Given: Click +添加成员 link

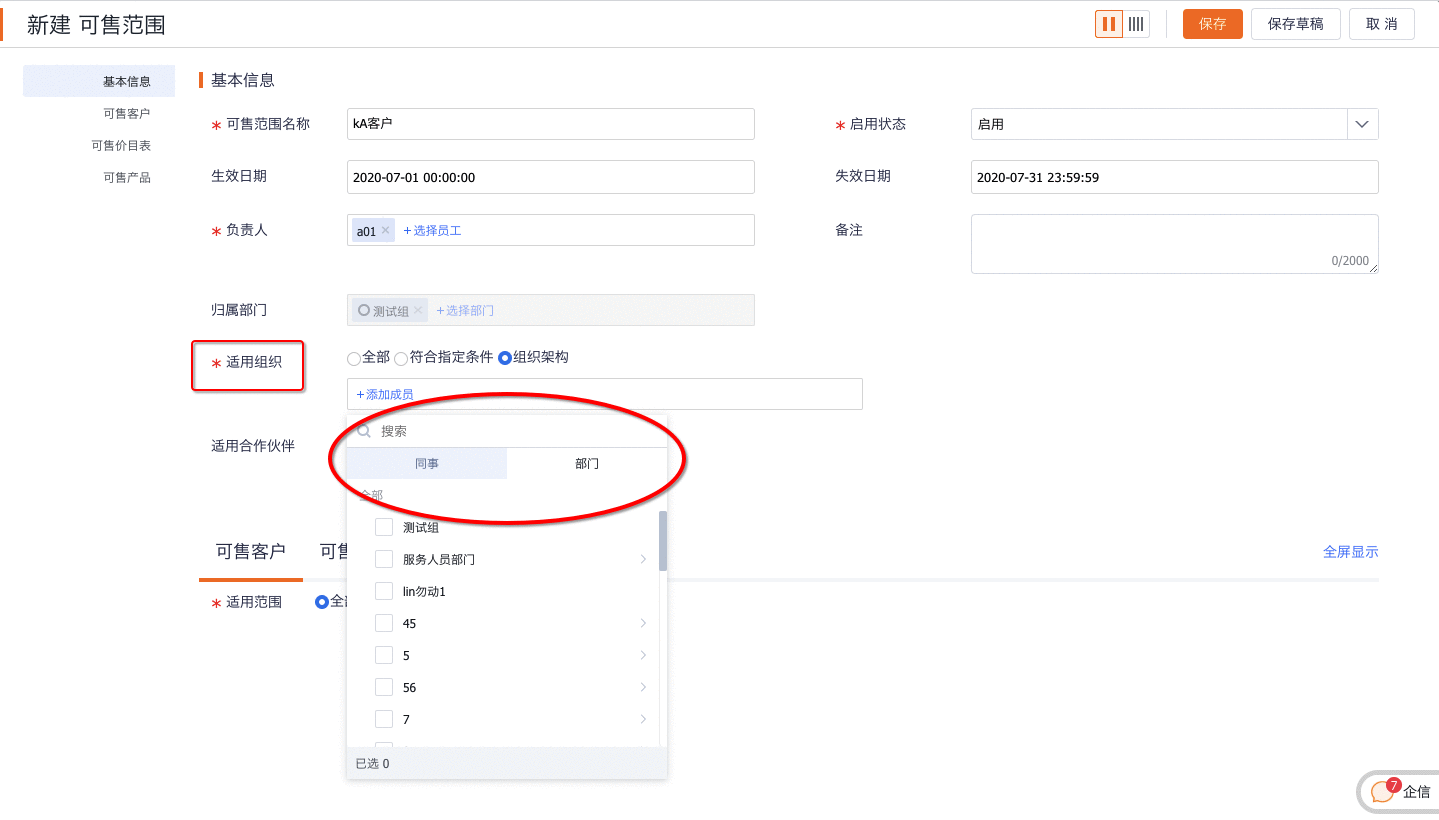Looking at the screenshot, I should pos(385,394).
